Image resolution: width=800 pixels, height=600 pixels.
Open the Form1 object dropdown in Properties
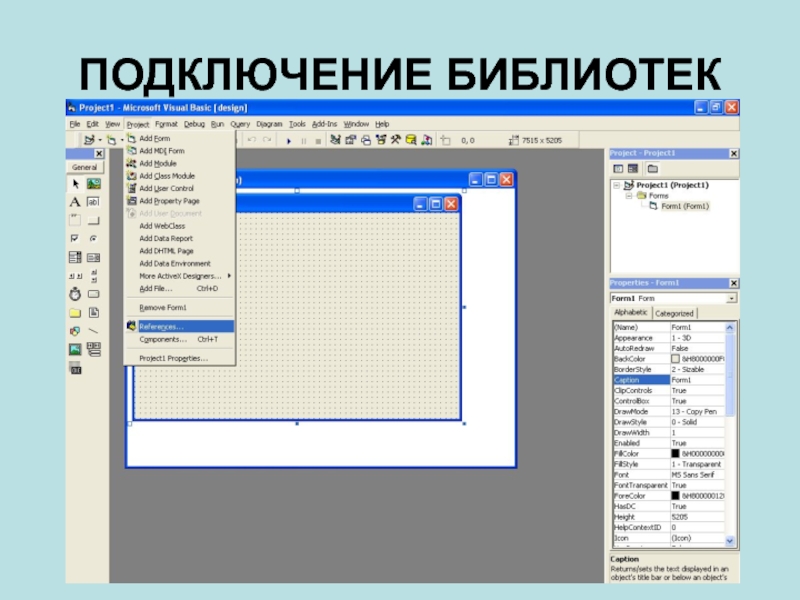click(x=732, y=298)
